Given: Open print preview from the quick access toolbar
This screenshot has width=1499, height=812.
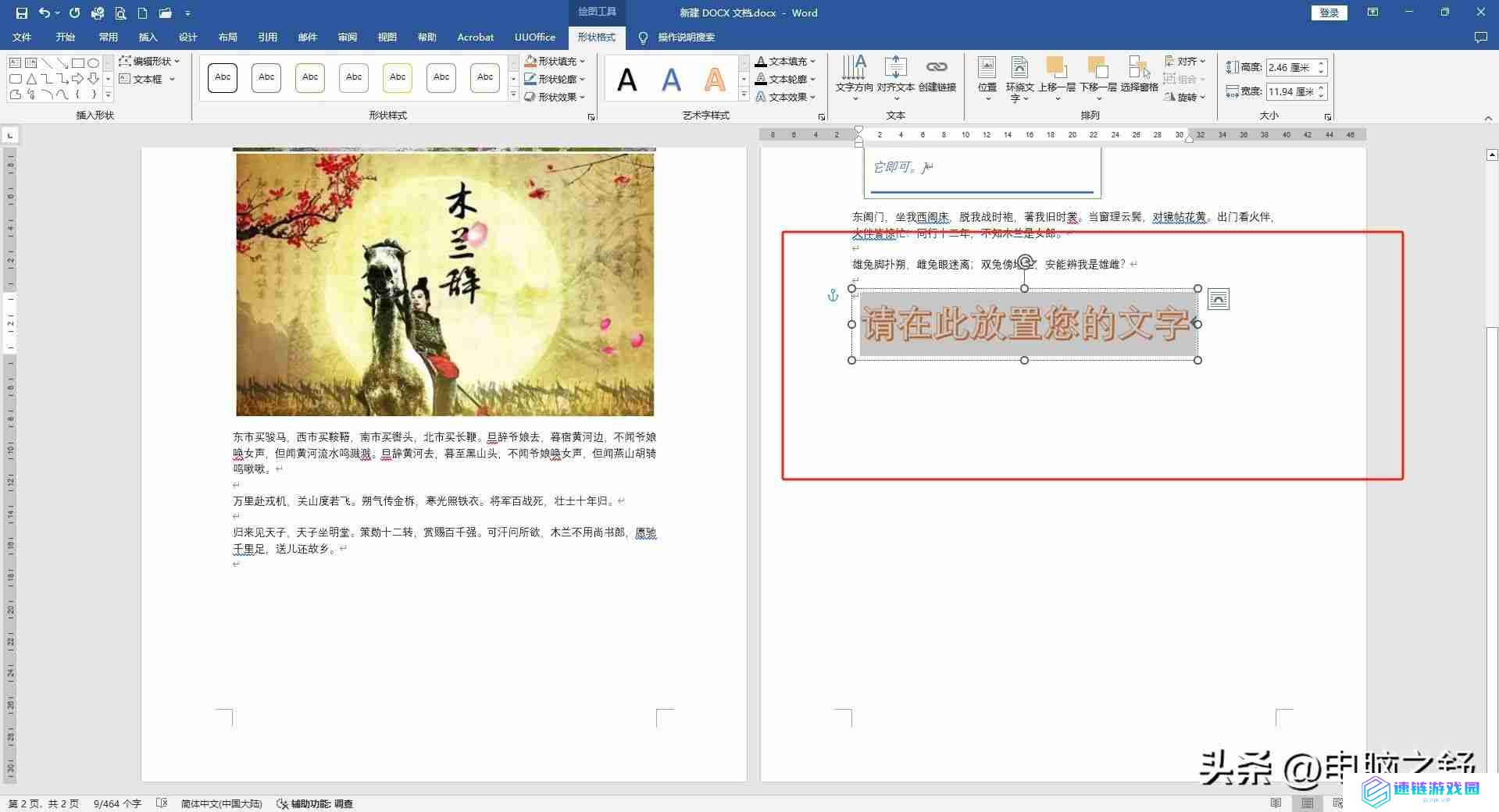Looking at the screenshot, I should tap(120, 13).
